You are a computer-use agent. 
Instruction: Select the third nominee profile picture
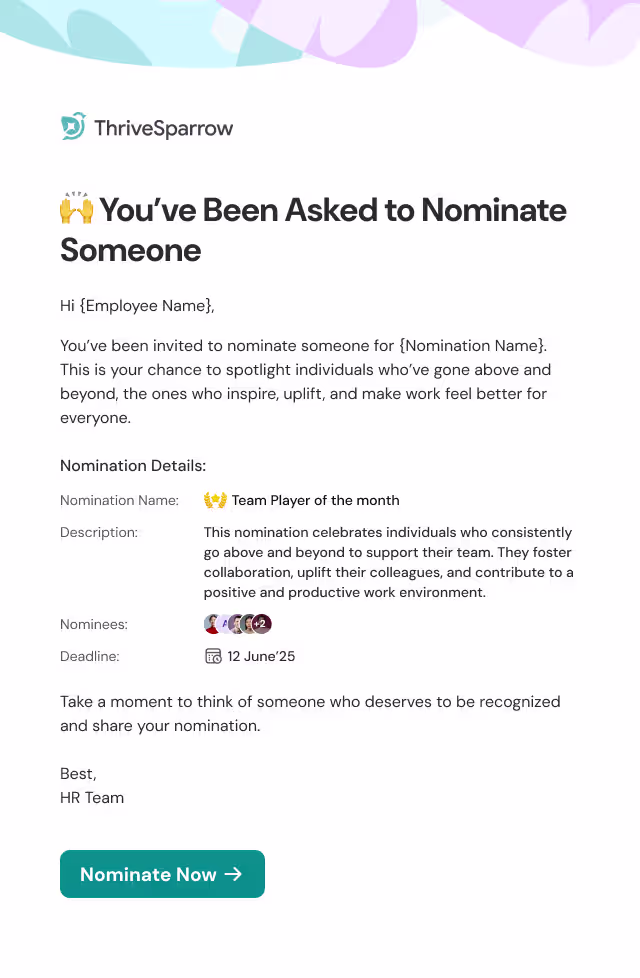[238, 623]
